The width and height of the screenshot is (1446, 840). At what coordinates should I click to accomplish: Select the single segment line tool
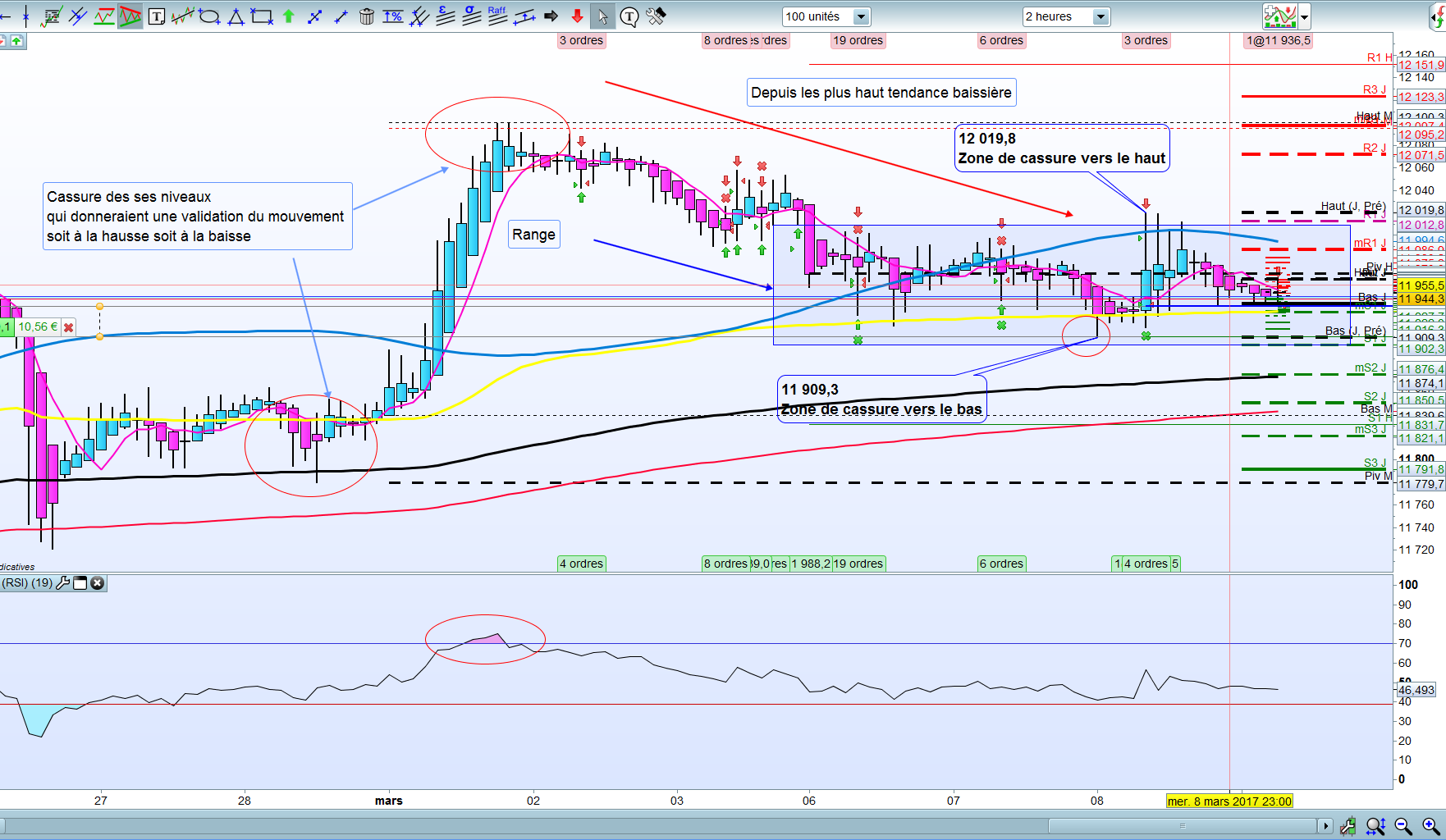click(341, 16)
